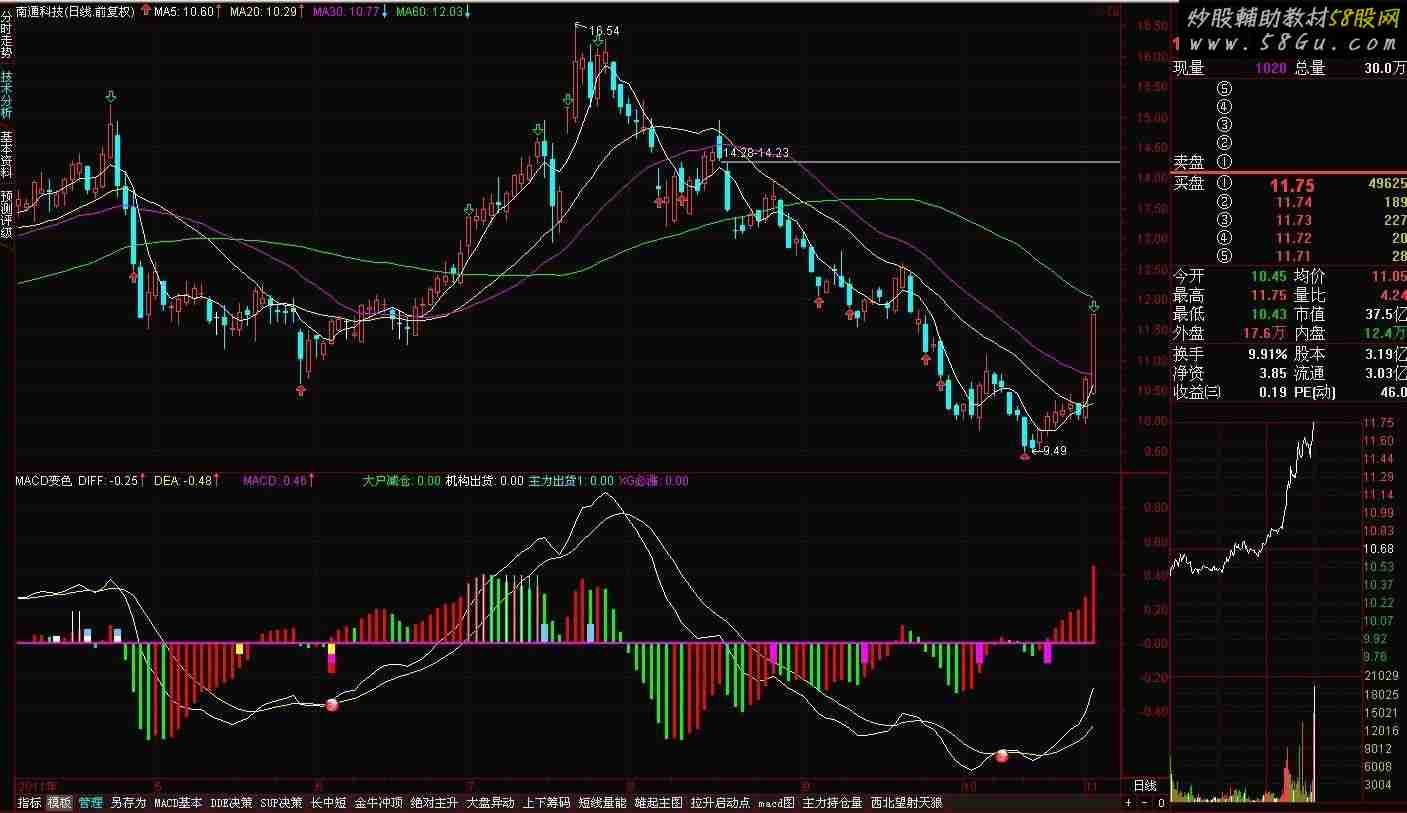Click the buy-three price 11.73
The width and height of the screenshot is (1407, 813).
[x=1293, y=221]
